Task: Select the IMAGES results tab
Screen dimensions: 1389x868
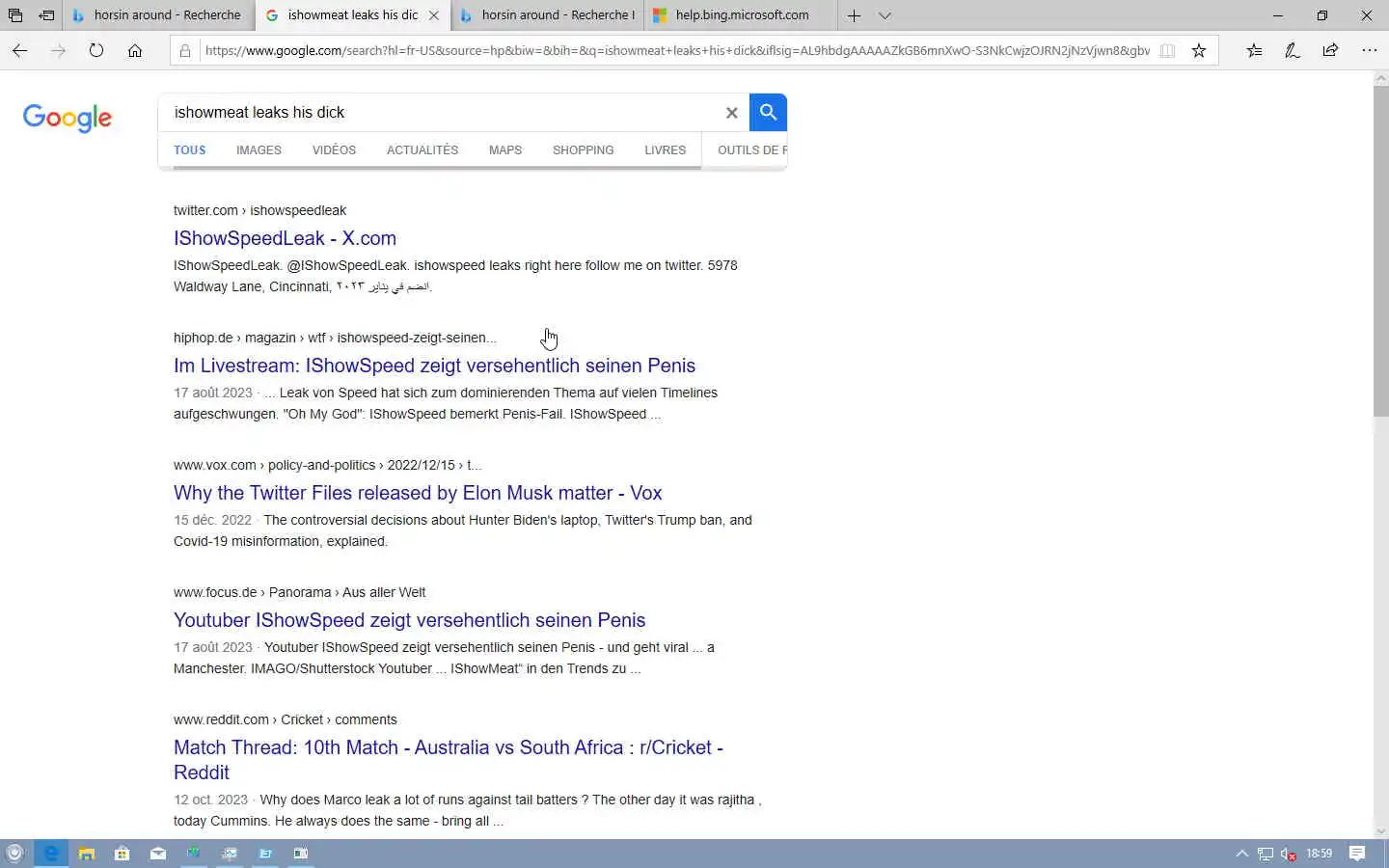Action: click(x=259, y=150)
